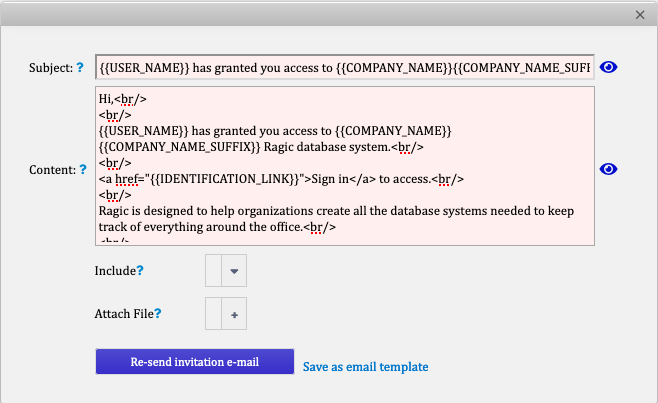
Task: Click the help question mark beside Subject
Action: (x=80, y=67)
